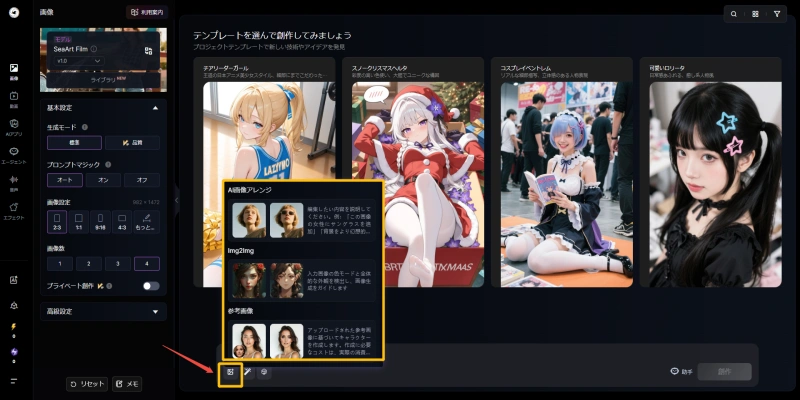Image resolution: width=800 pixels, height=400 pixels.
Task: Click the メモ memo button
Action: coord(127,384)
